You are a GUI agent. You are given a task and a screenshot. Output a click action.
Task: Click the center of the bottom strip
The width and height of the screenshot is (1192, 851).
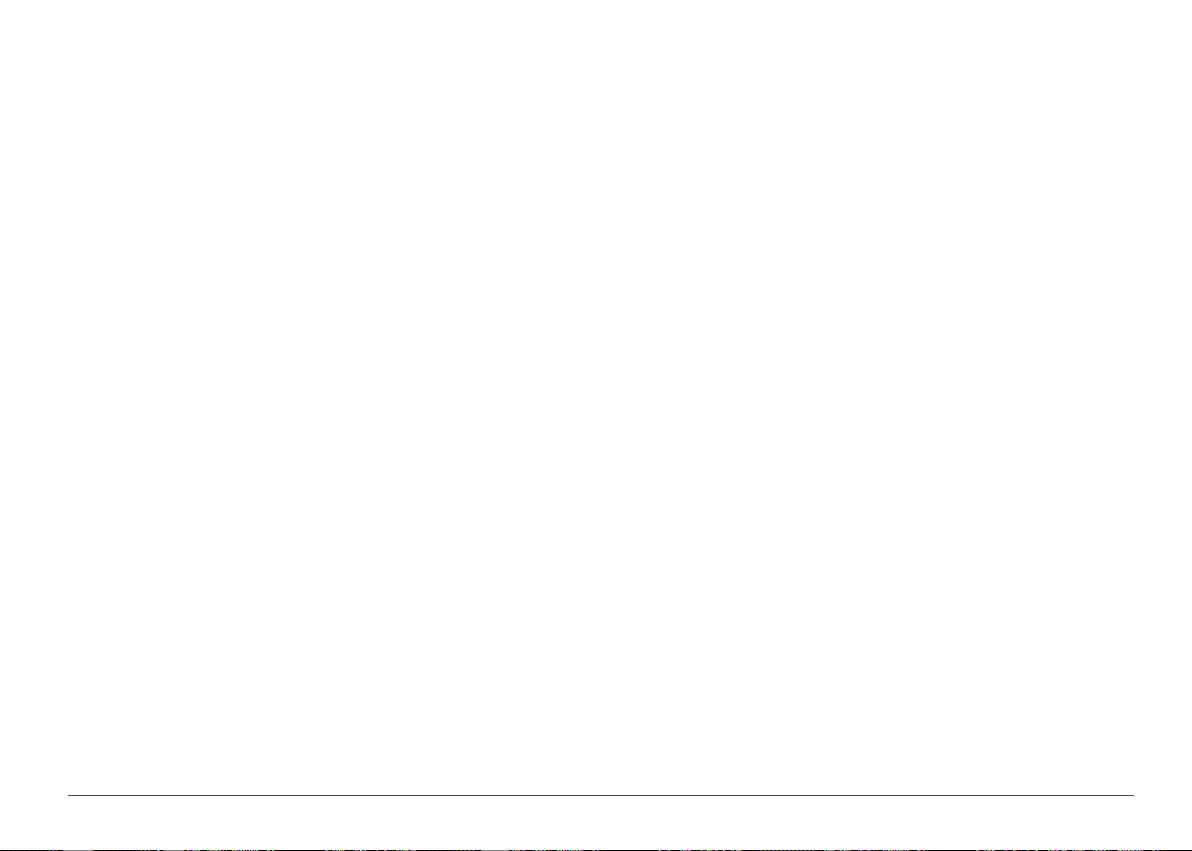tap(596, 849)
